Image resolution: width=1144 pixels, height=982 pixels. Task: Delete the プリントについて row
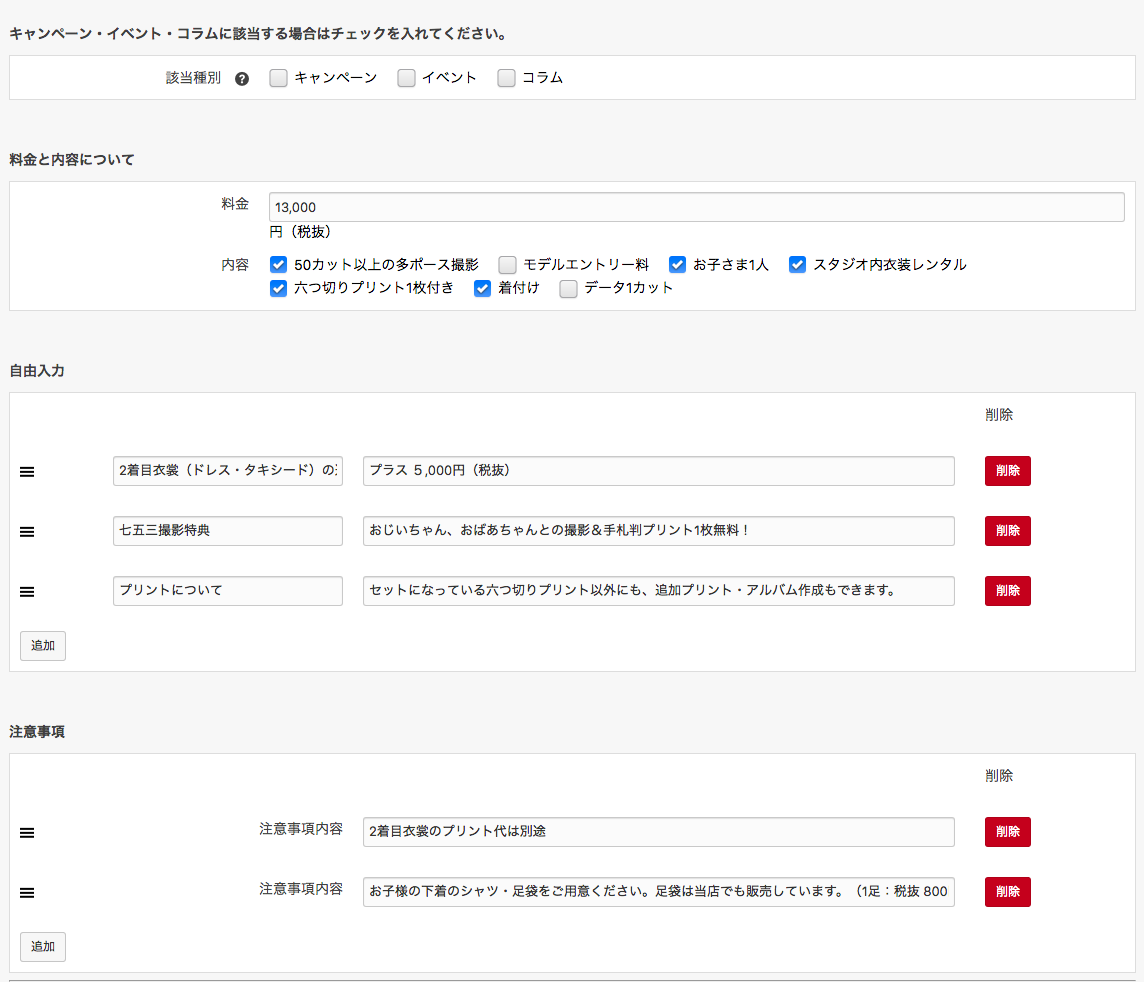coord(1007,591)
